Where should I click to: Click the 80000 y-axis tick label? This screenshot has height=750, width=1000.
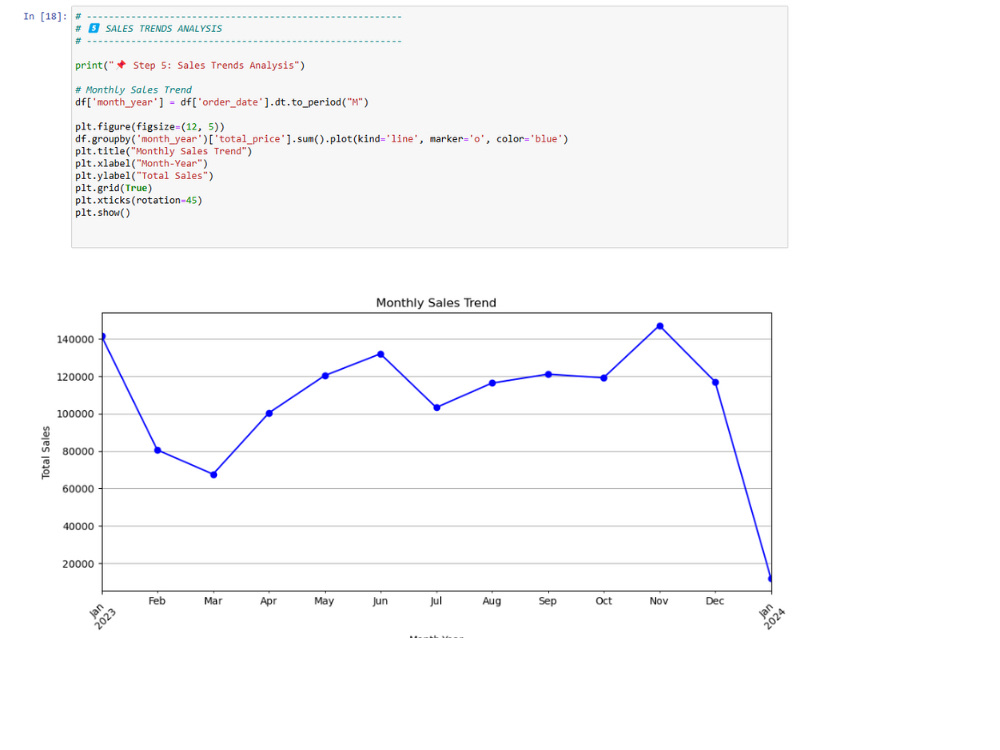[78, 452]
